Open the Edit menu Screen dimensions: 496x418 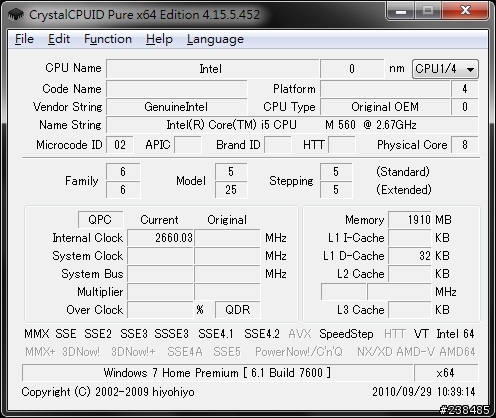tap(59, 39)
